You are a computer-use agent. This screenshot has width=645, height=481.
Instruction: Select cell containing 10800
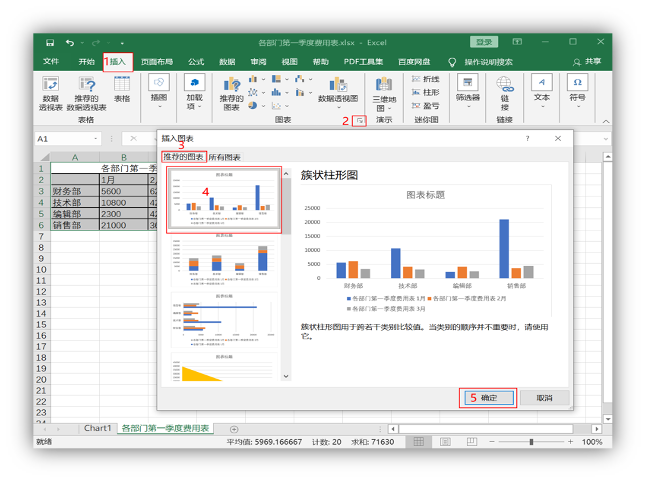point(123,202)
